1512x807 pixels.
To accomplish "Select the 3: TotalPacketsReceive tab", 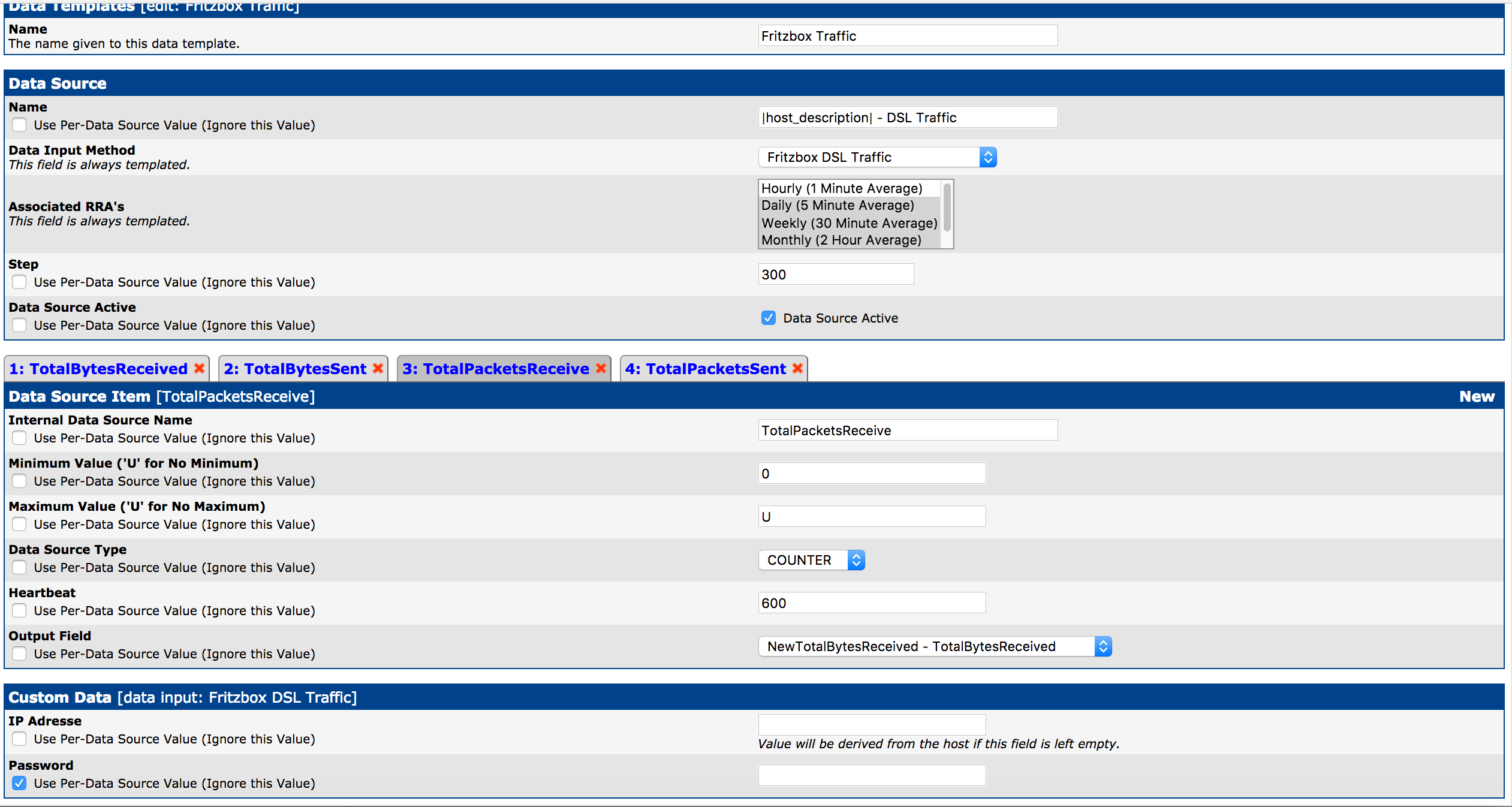I will pyautogui.click(x=496, y=369).
